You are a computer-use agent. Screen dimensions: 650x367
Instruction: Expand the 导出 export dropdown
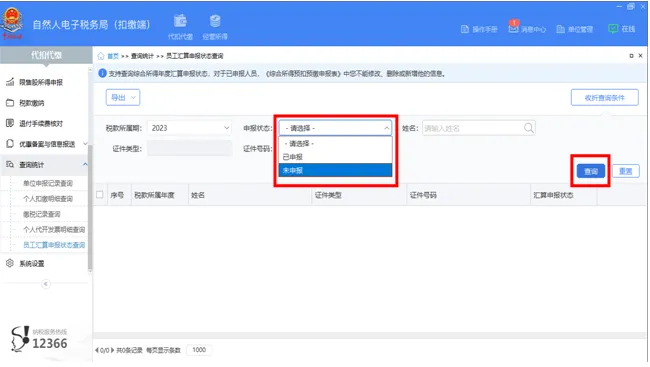[123, 97]
